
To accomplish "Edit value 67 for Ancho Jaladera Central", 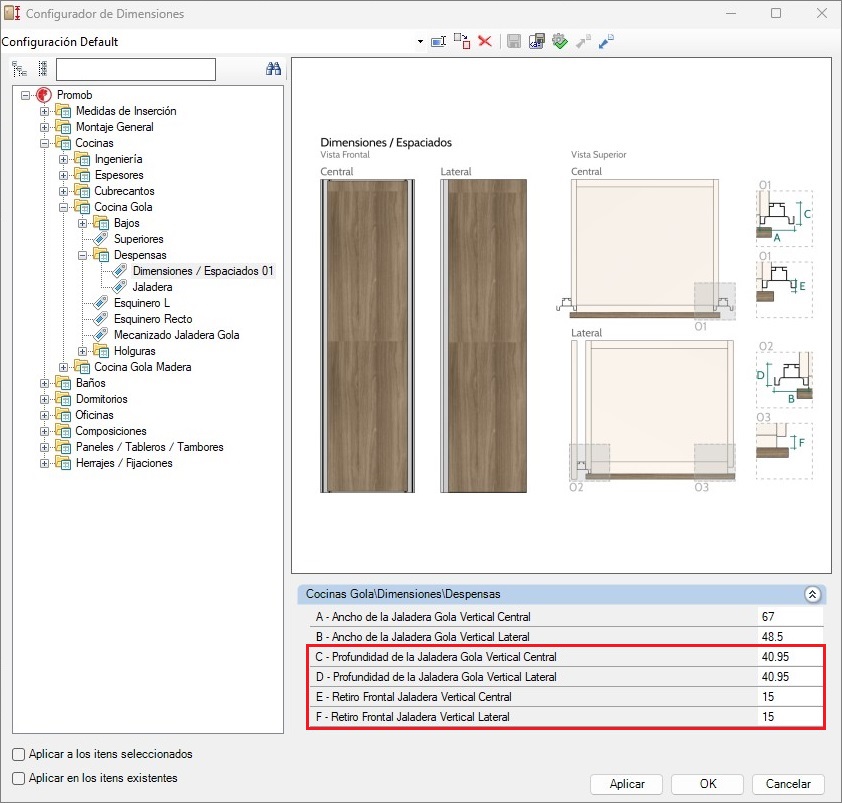I will [x=790, y=617].
